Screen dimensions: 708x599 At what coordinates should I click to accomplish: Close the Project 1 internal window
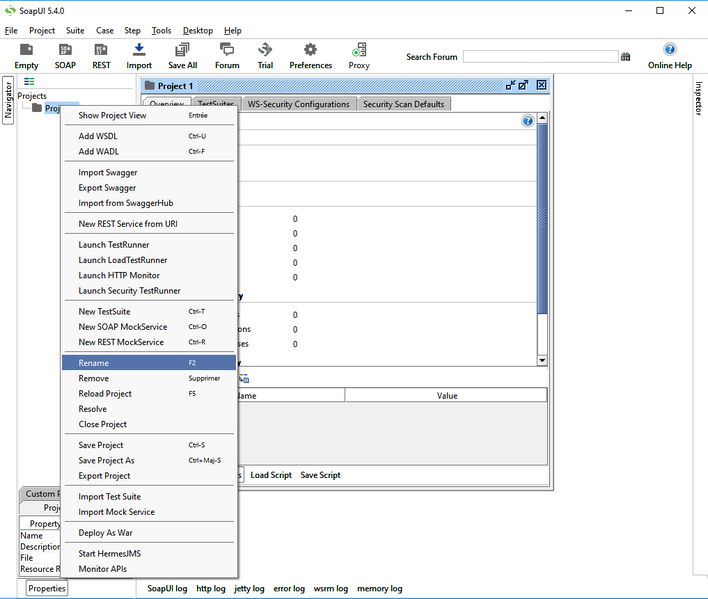click(541, 85)
